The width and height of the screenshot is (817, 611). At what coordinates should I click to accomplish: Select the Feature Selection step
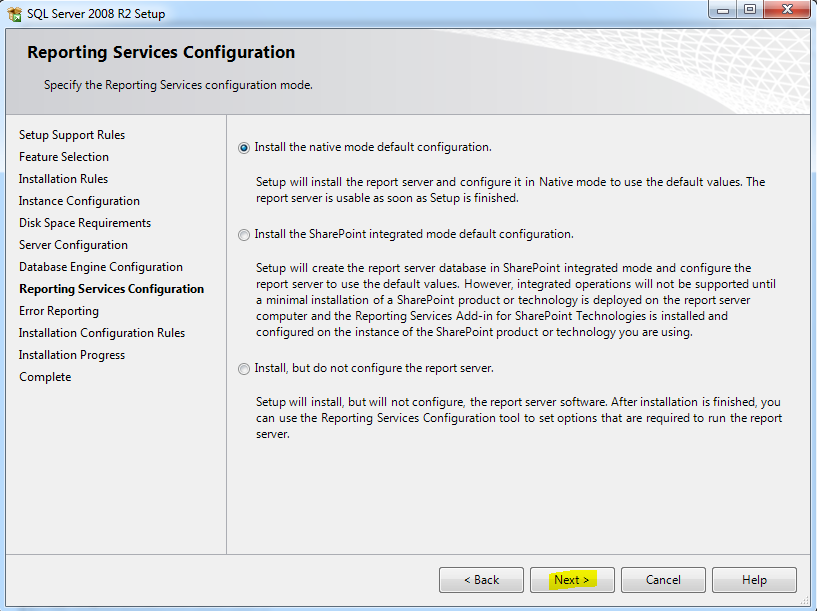pyautogui.click(x=64, y=157)
